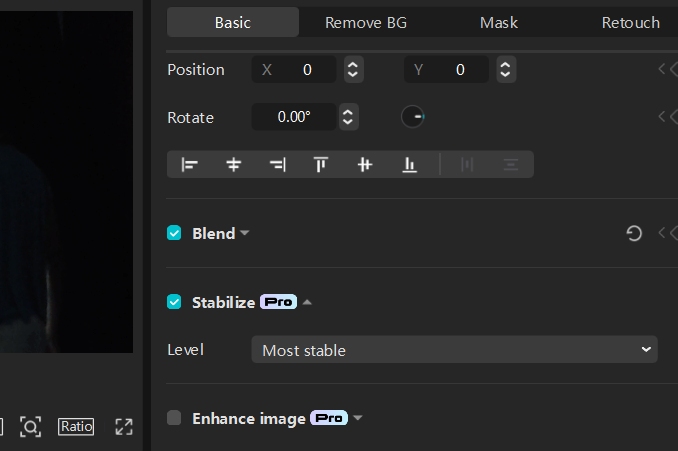The height and width of the screenshot is (451, 678).
Task: Enable the Enhance image checkbox
Action: [174, 418]
